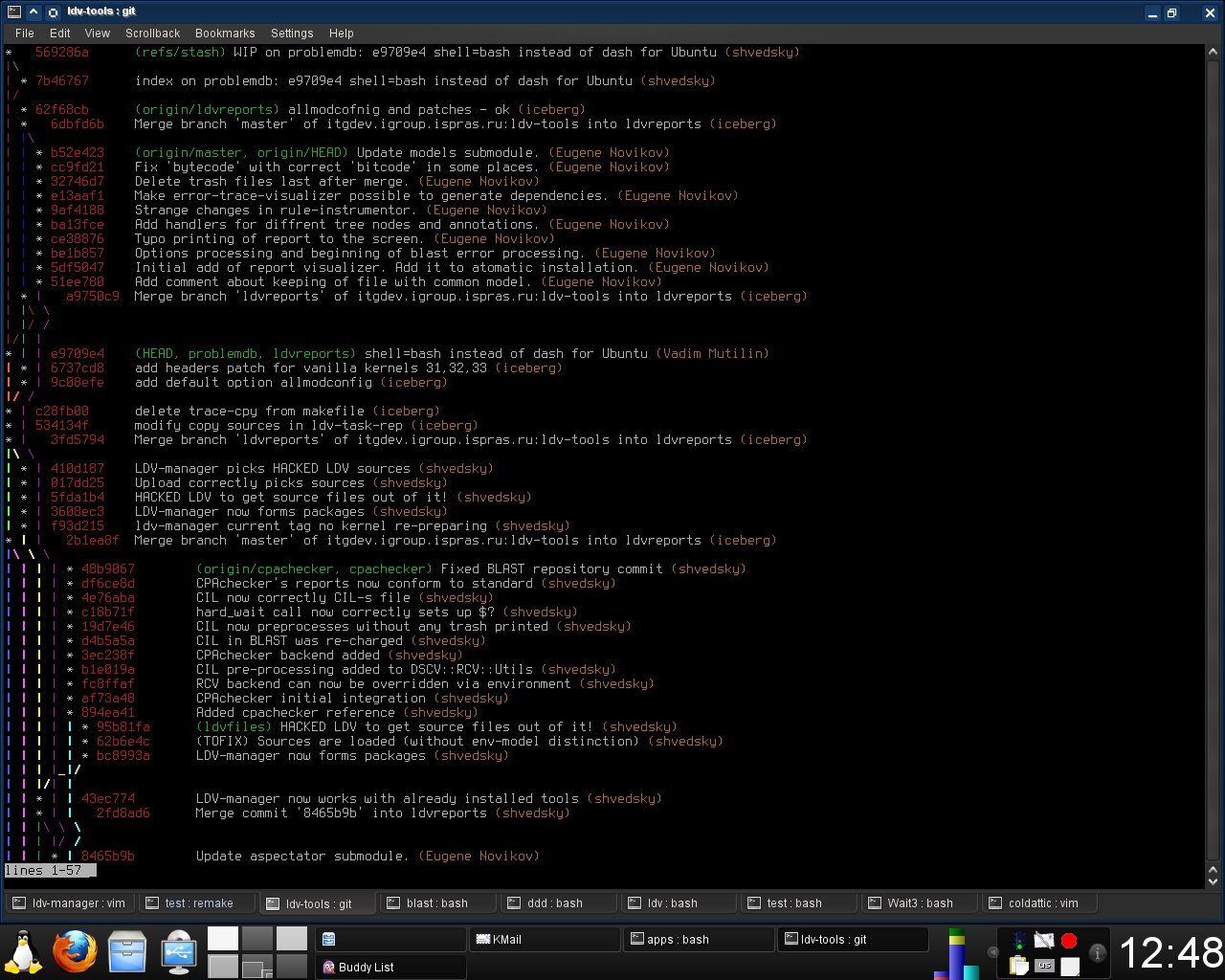Click the scrollbar down arrow in terminal
Image resolution: width=1225 pixels, height=980 pixels.
1213,880
